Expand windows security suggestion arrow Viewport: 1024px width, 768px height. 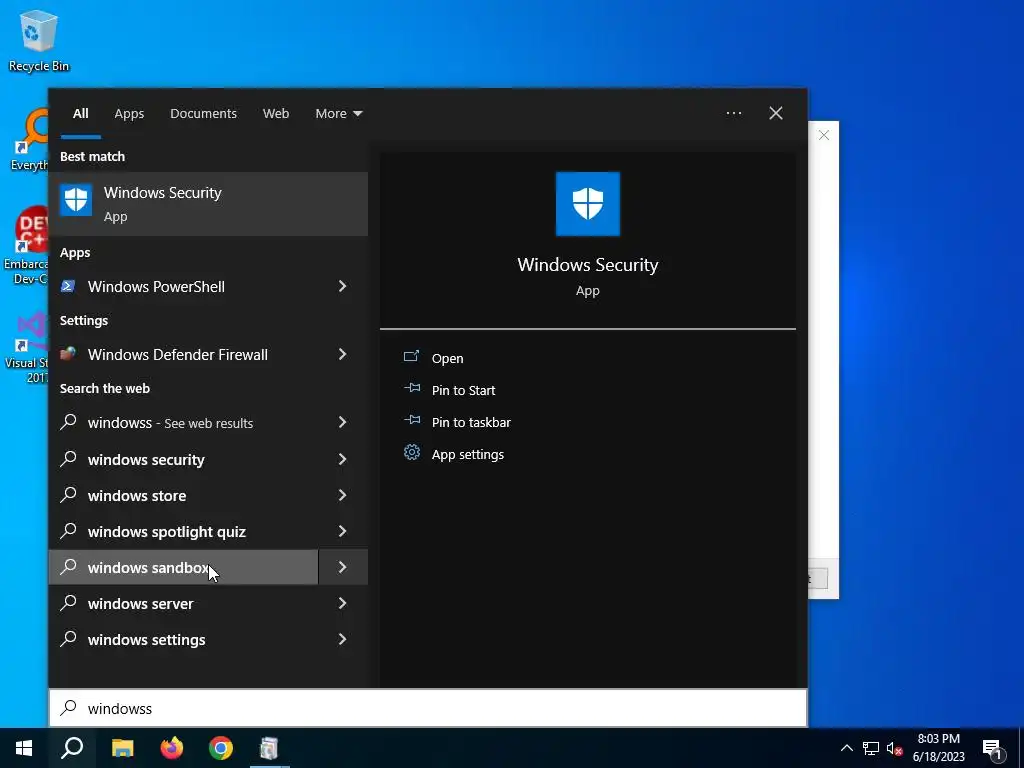click(342, 459)
